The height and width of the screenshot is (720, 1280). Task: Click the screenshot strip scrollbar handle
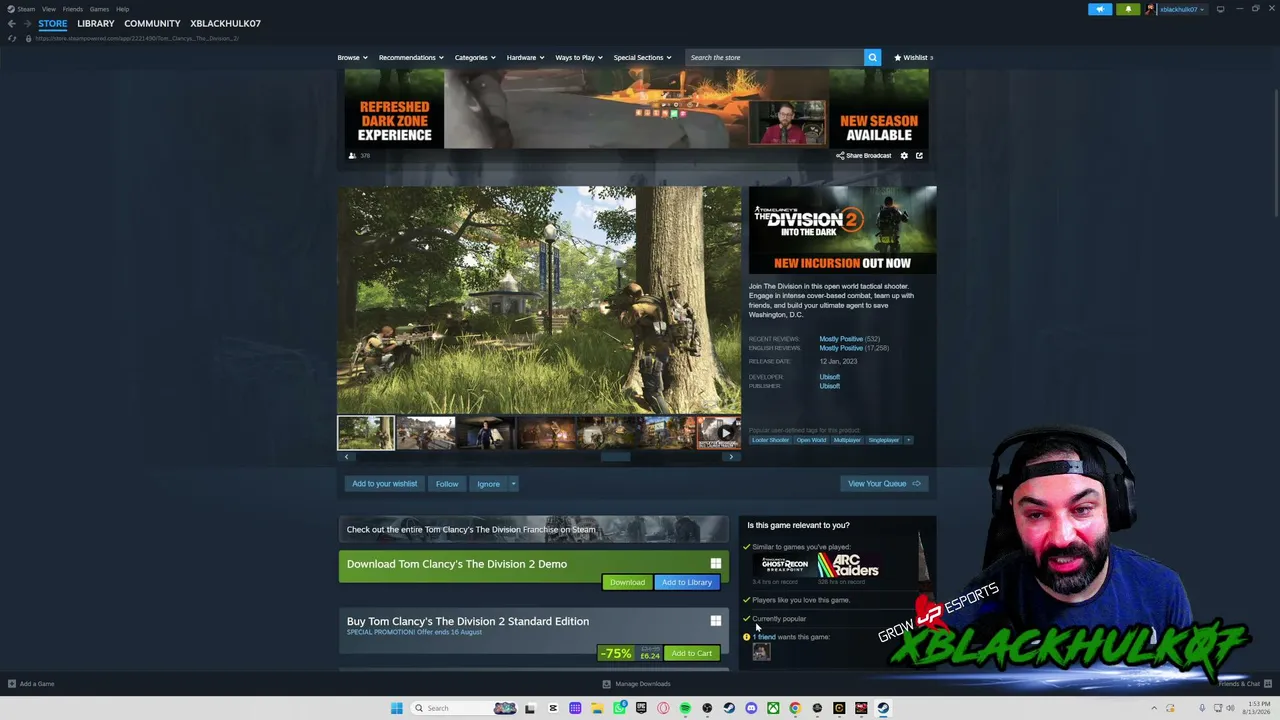click(x=615, y=457)
